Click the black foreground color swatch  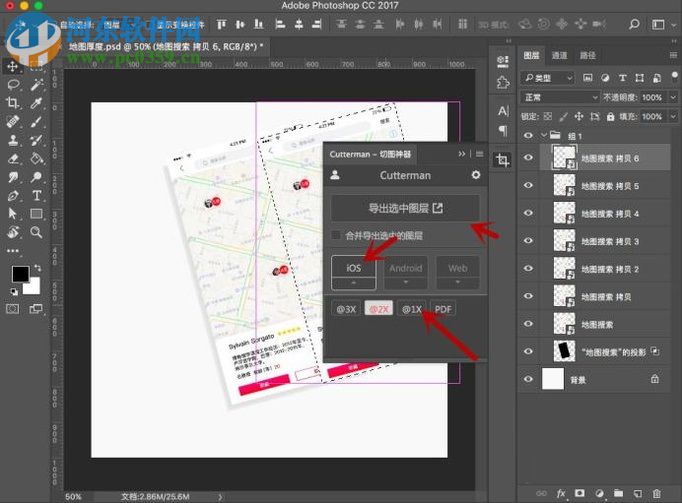coord(20,274)
